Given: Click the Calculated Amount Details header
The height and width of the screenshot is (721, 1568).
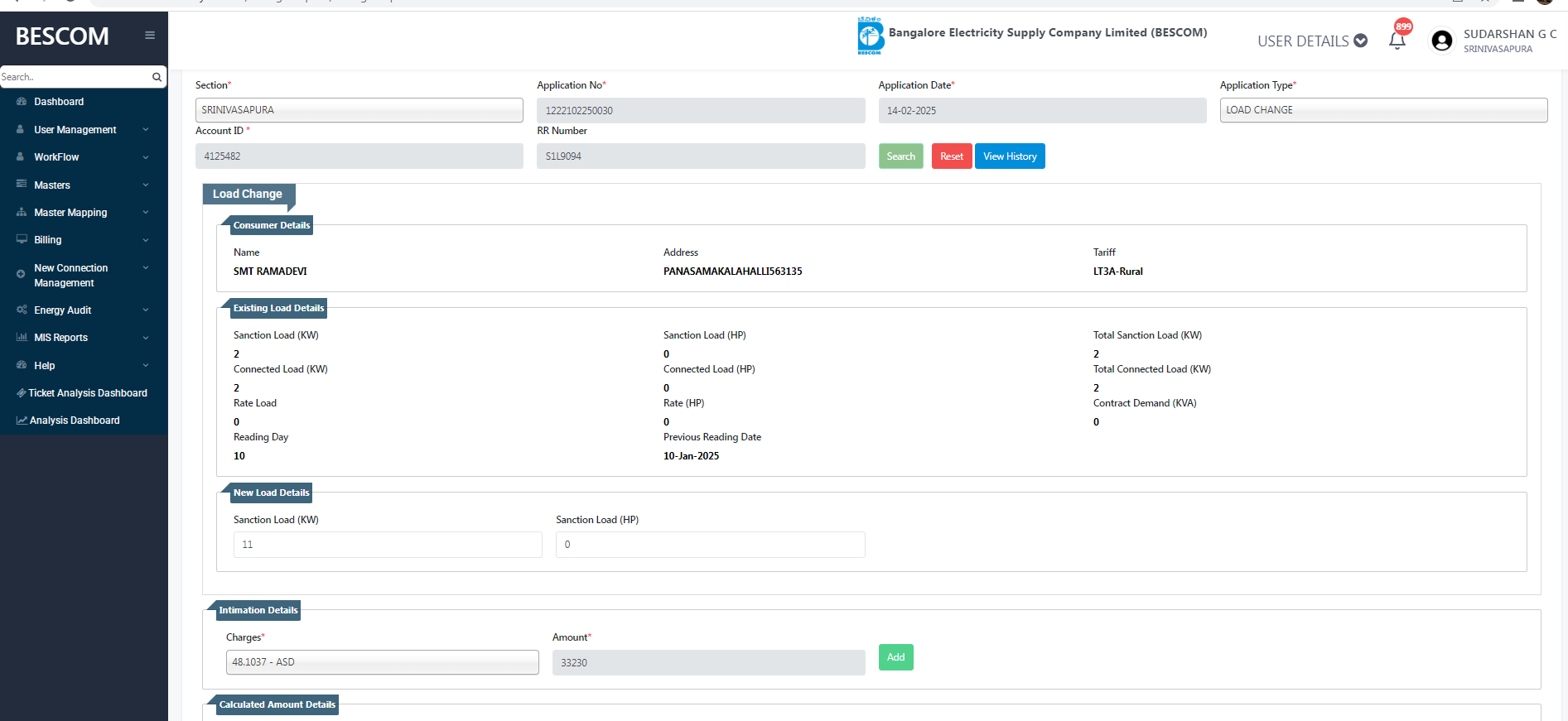Looking at the screenshot, I should 277,704.
